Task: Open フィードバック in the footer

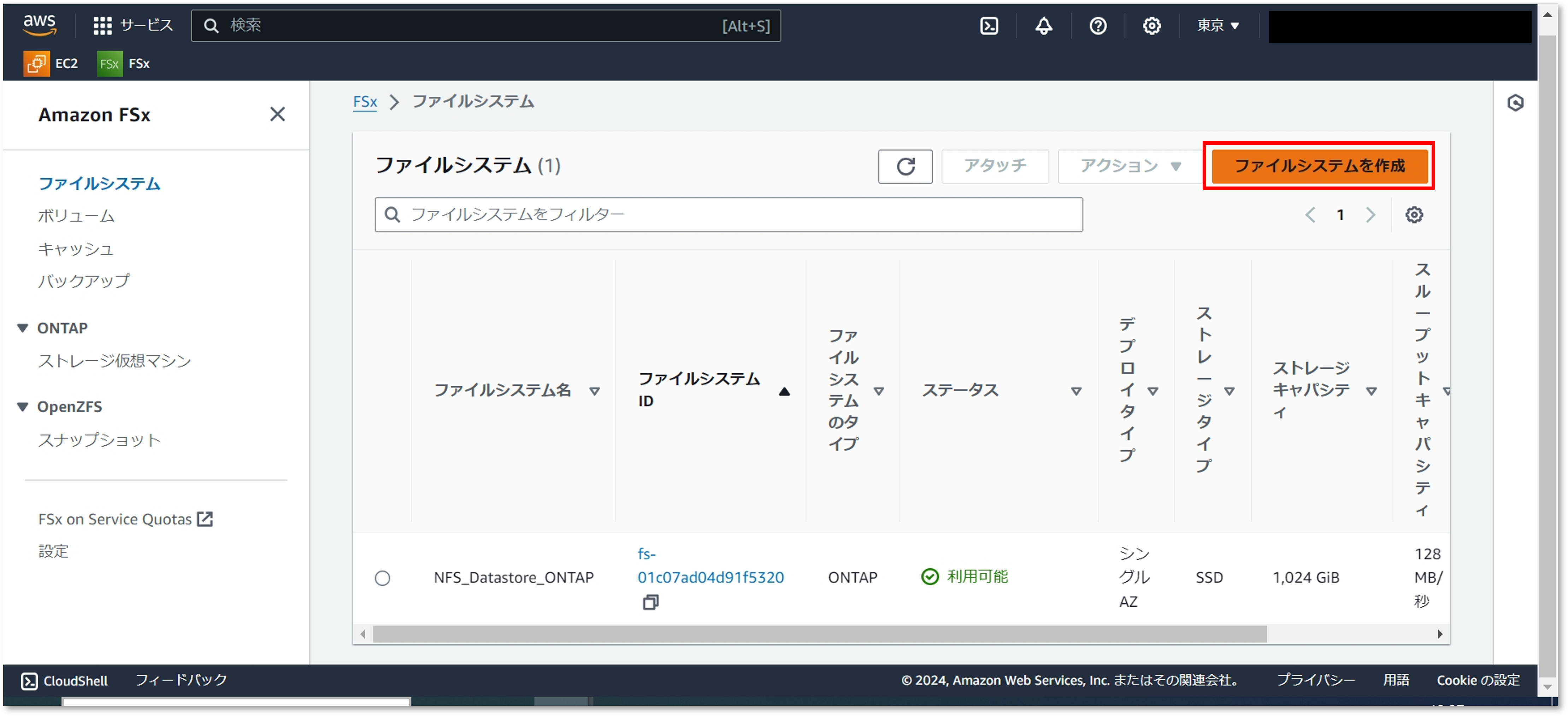Action: pos(181,680)
